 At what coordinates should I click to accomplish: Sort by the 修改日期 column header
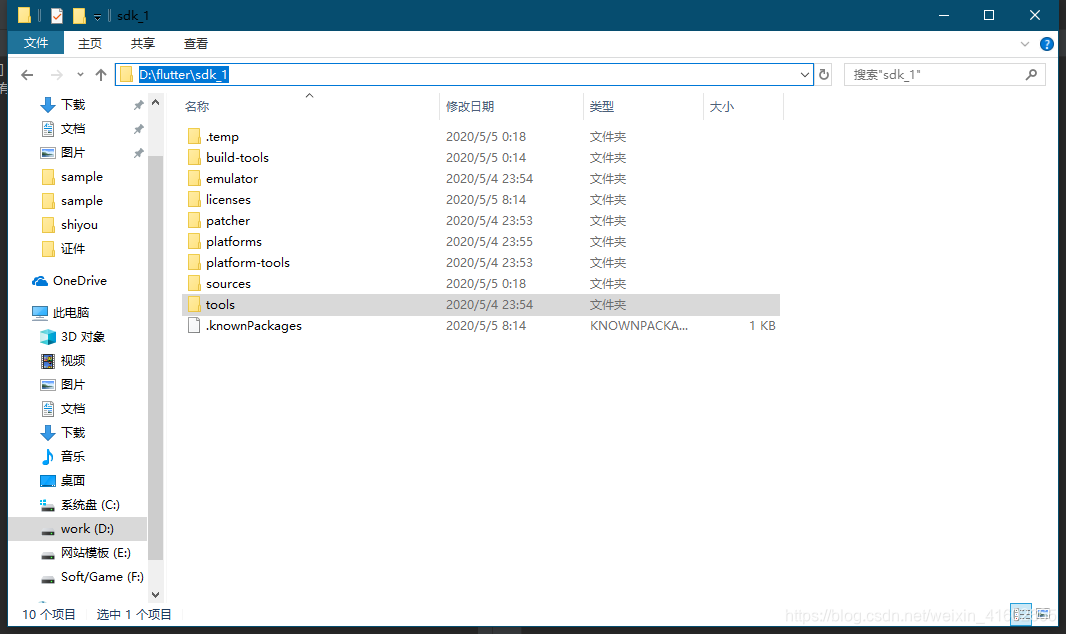coord(470,107)
